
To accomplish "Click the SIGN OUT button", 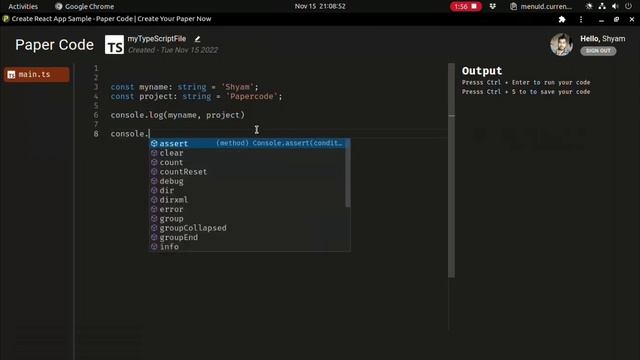I will point(598,51).
